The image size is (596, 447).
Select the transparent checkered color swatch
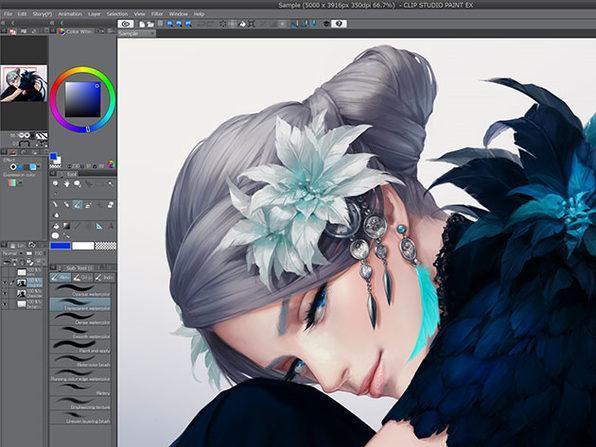(x=105, y=246)
